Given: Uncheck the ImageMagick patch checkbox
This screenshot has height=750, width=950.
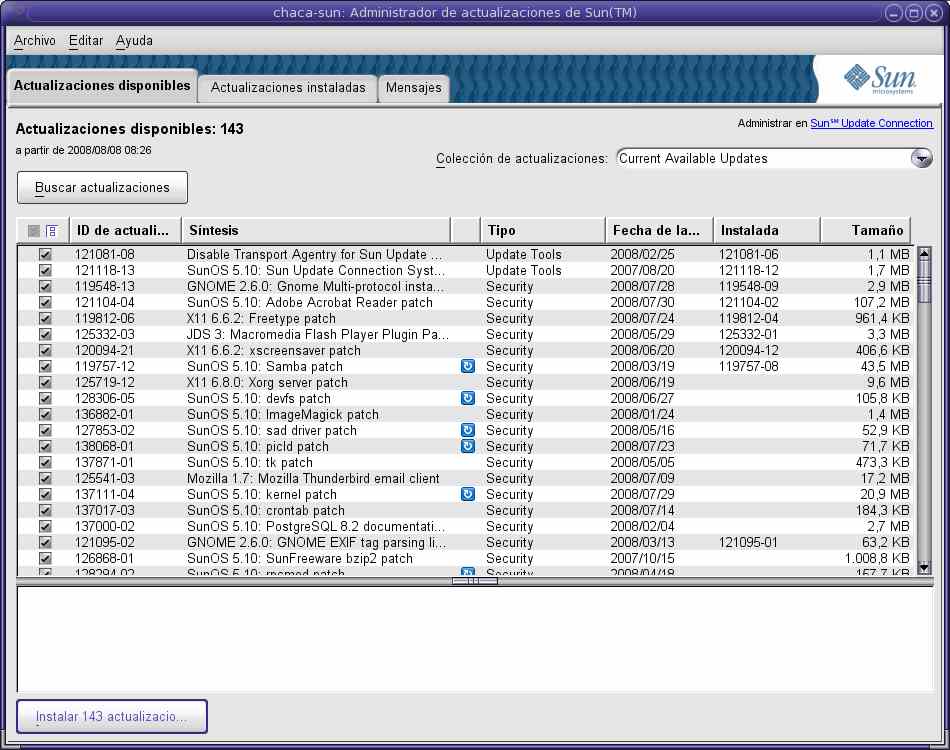Looking at the screenshot, I should [x=45, y=414].
